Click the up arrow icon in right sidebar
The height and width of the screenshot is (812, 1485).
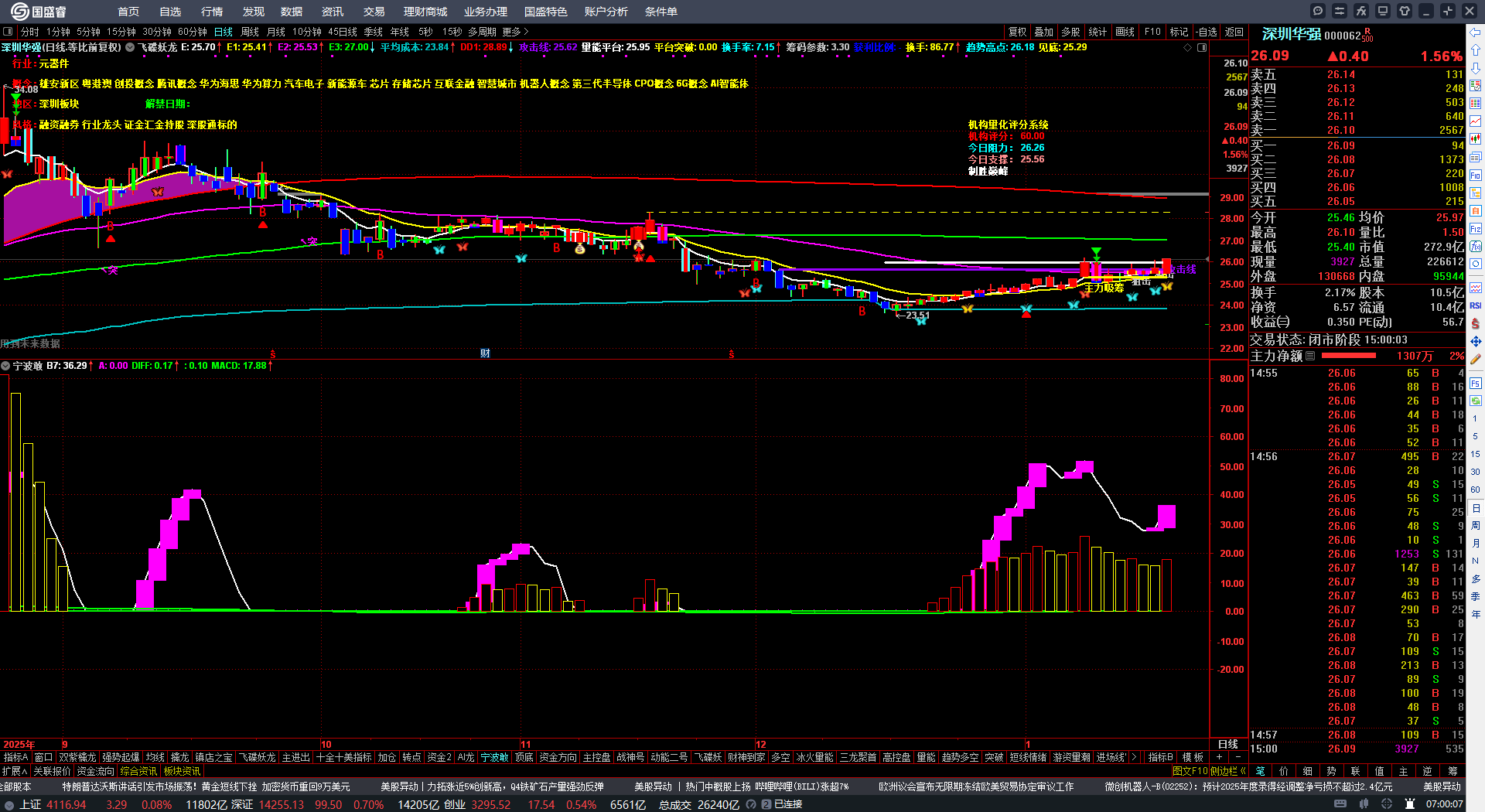point(1476,49)
